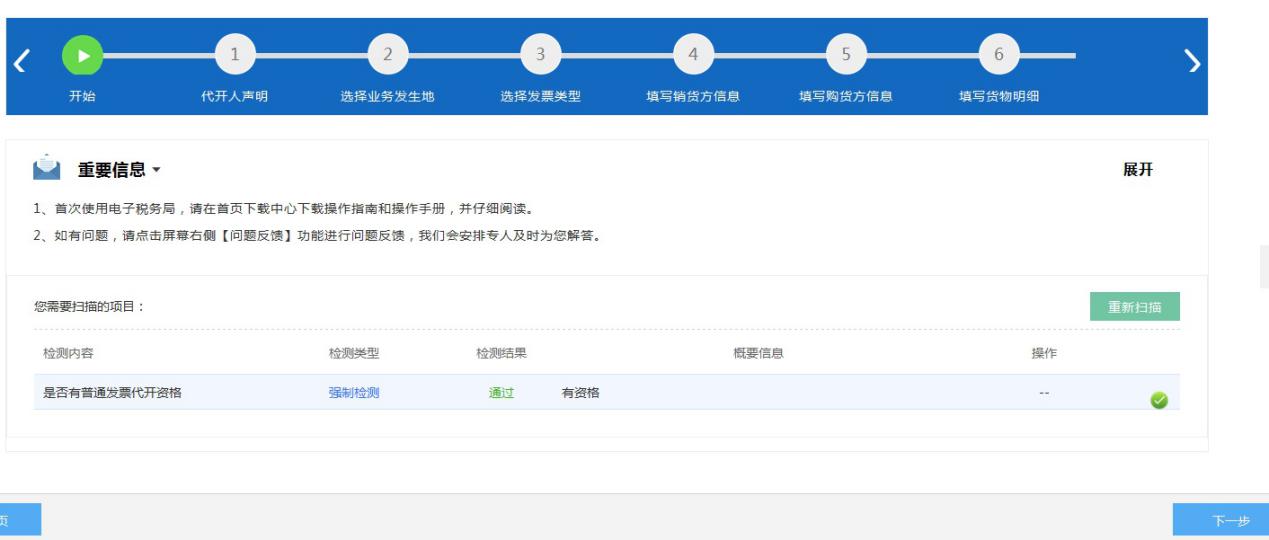
Task: Click the 概要信息 column header
Action: (758, 354)
